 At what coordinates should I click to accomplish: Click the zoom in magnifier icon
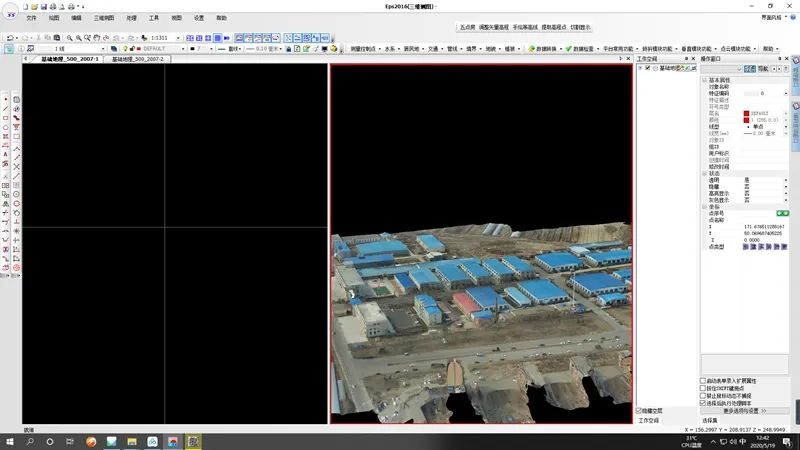pyautogui.click(x=69, y=37)
